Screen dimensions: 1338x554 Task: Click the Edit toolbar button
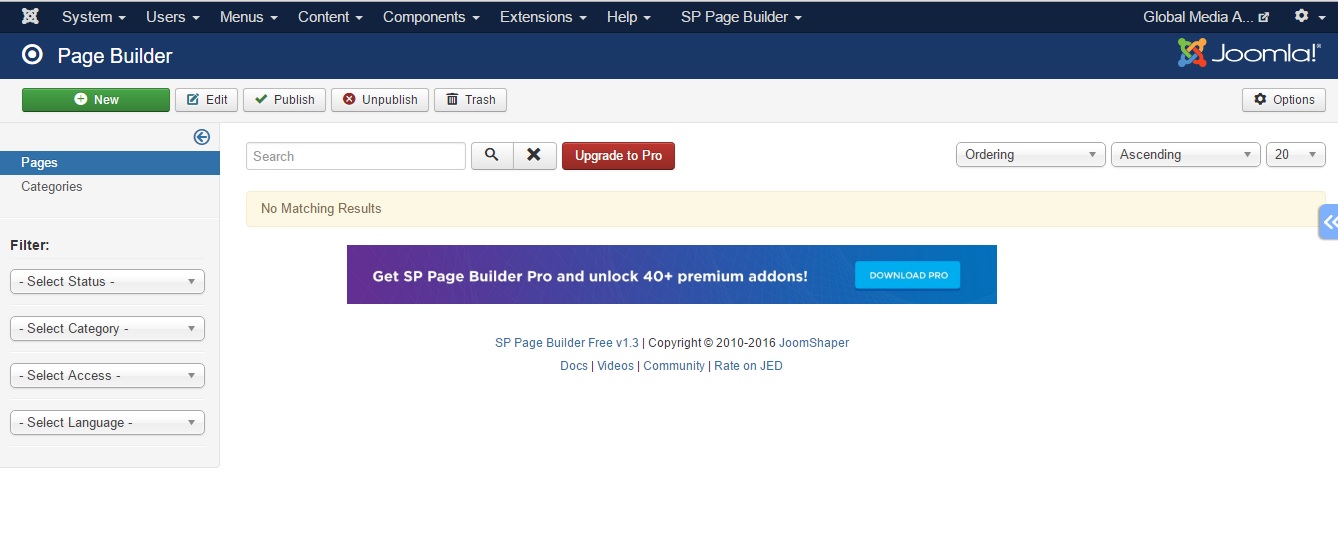click(207, 100)
